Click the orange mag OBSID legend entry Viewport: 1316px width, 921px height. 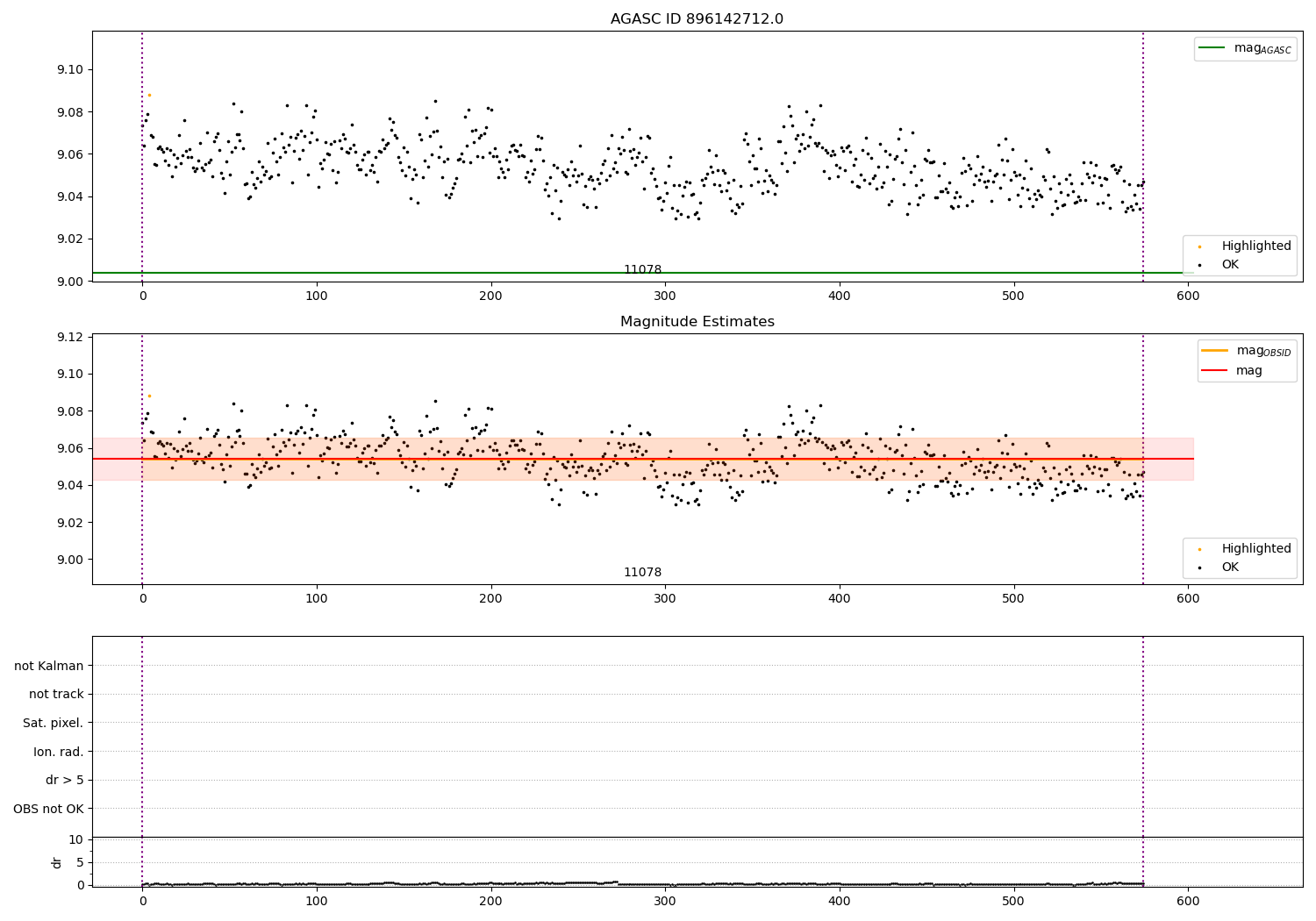click(x=1246, y=351)
